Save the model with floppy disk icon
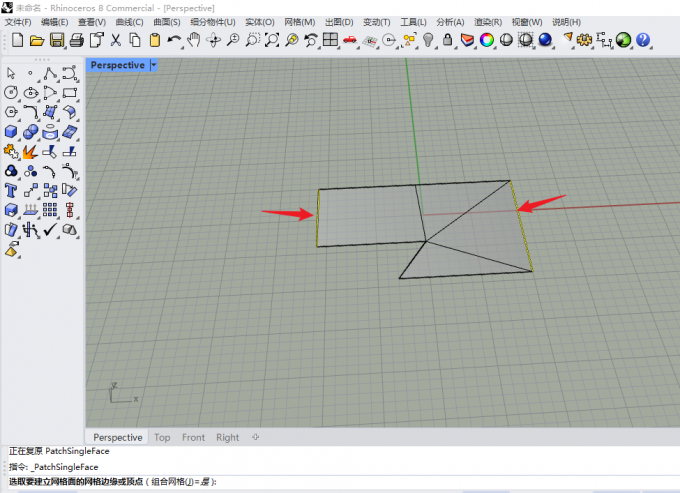The image size is (680, 493). coord(57,40)
